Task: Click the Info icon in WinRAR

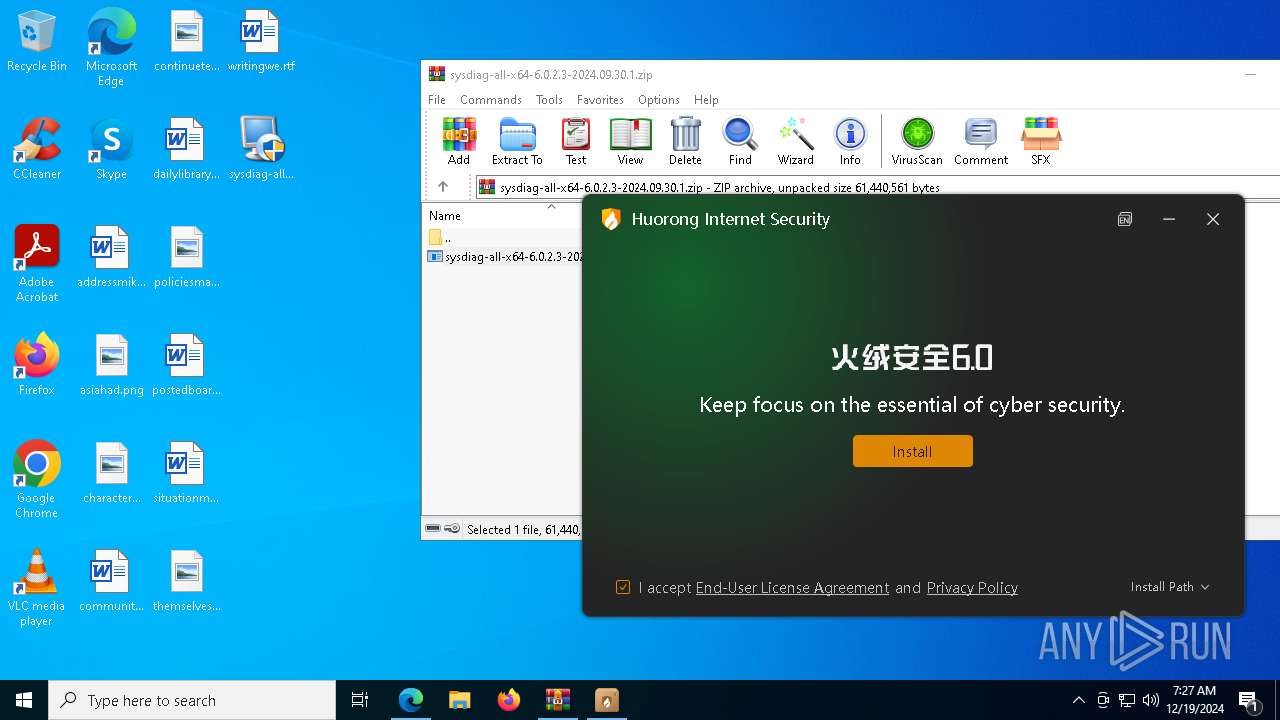Action: pos(850,141)
